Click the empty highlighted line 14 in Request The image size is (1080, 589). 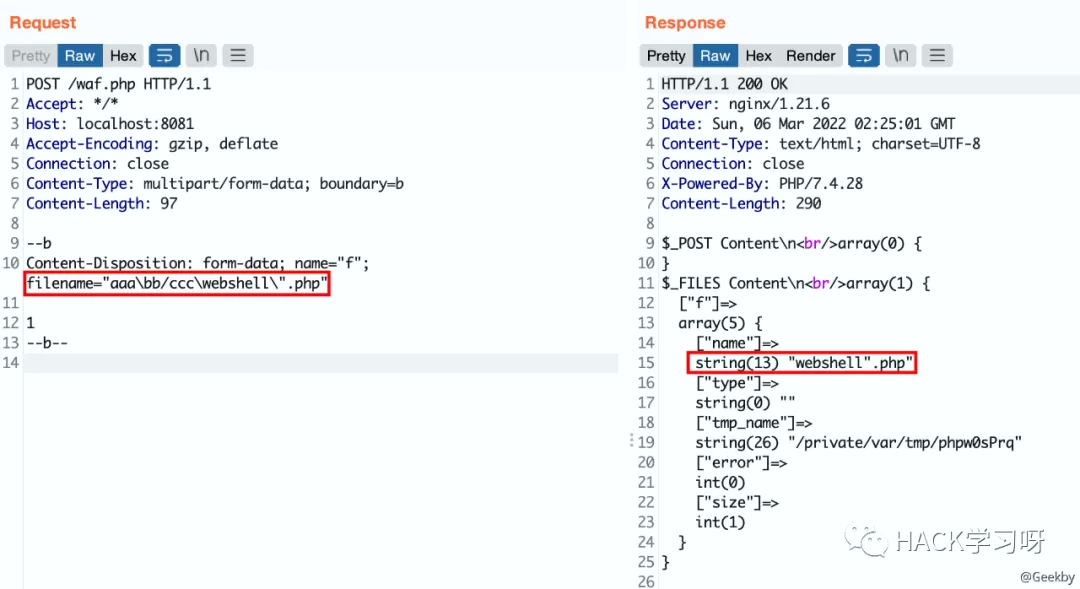coord(320,363)
